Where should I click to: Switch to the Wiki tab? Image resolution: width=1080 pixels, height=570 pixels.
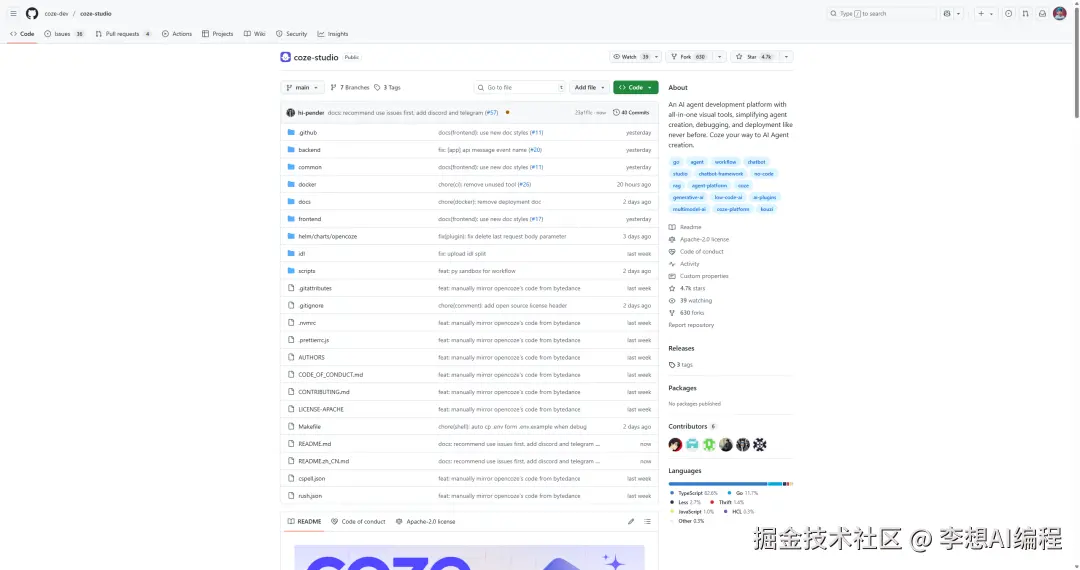point(255,34)
